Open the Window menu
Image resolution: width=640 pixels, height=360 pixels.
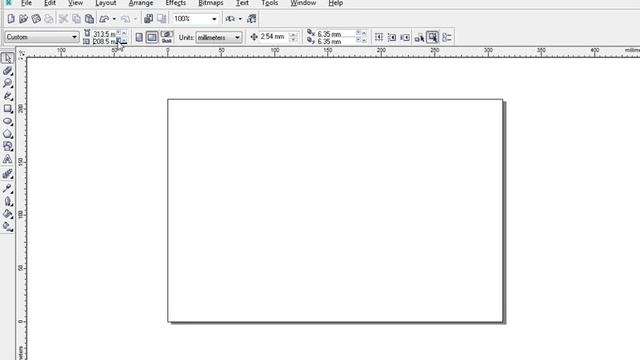303,3
